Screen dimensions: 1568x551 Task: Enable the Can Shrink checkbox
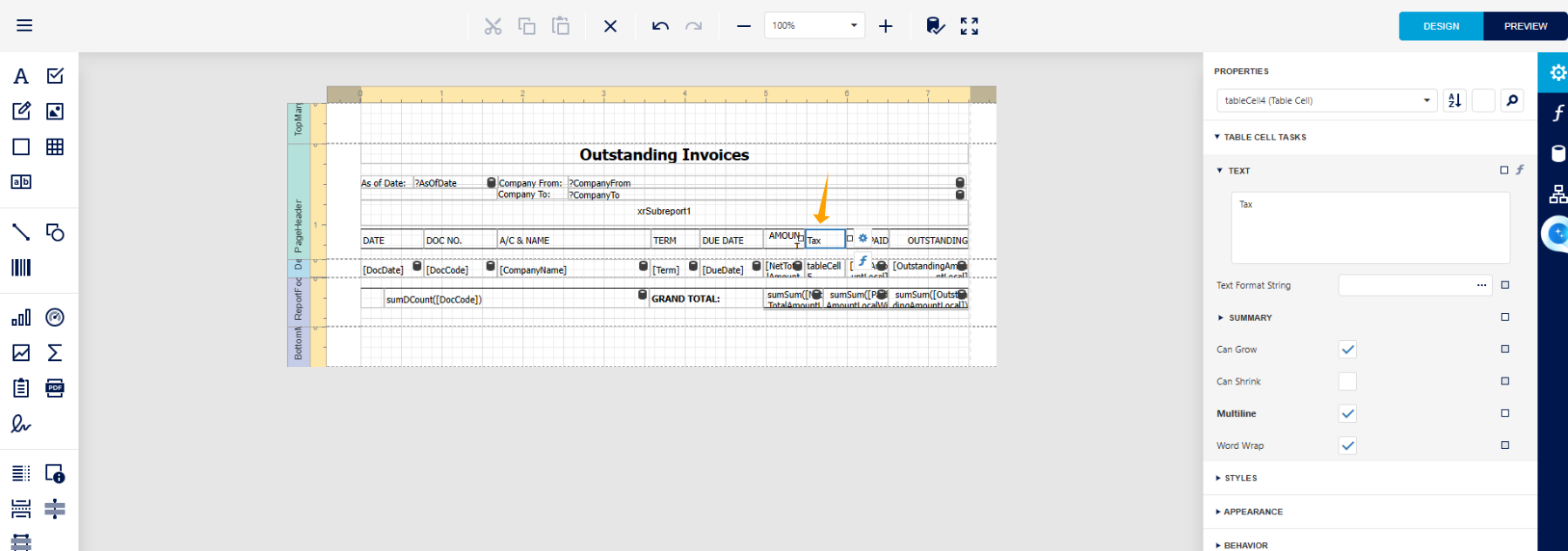point(1347,382)
